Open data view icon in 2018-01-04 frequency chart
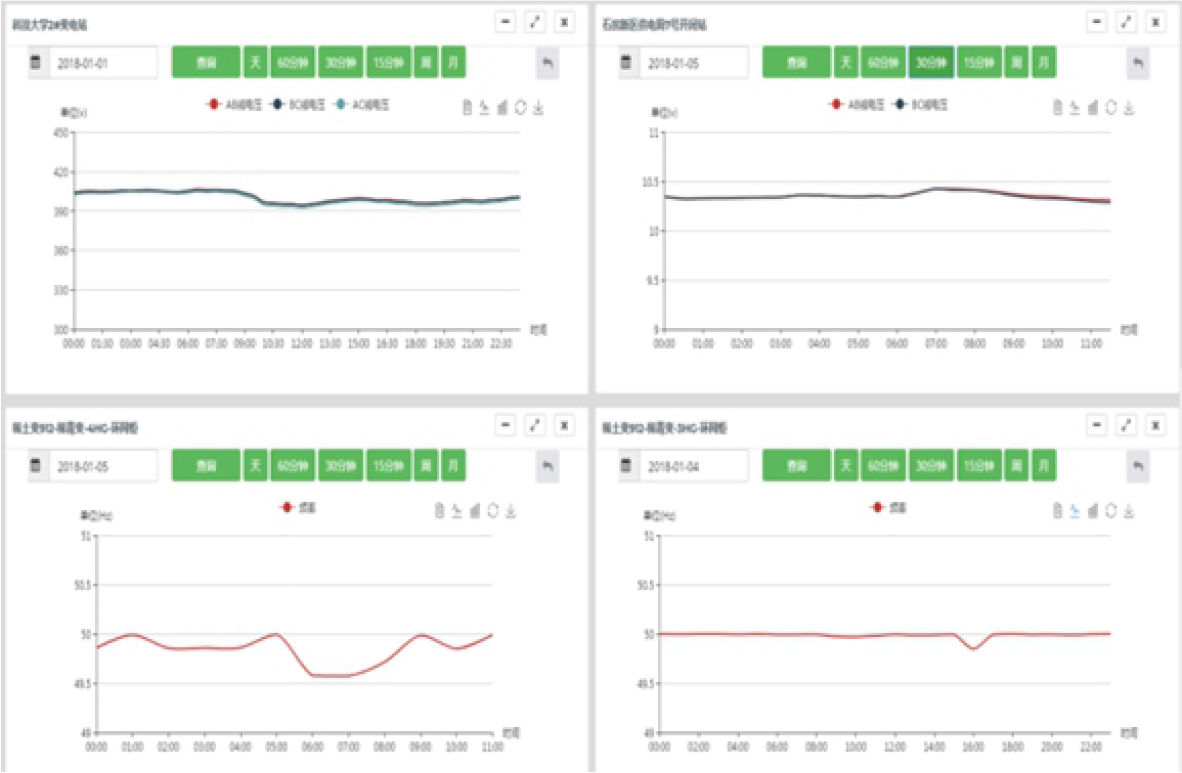This screenshot has width=1182, height=773. [x=1058, y=511]
